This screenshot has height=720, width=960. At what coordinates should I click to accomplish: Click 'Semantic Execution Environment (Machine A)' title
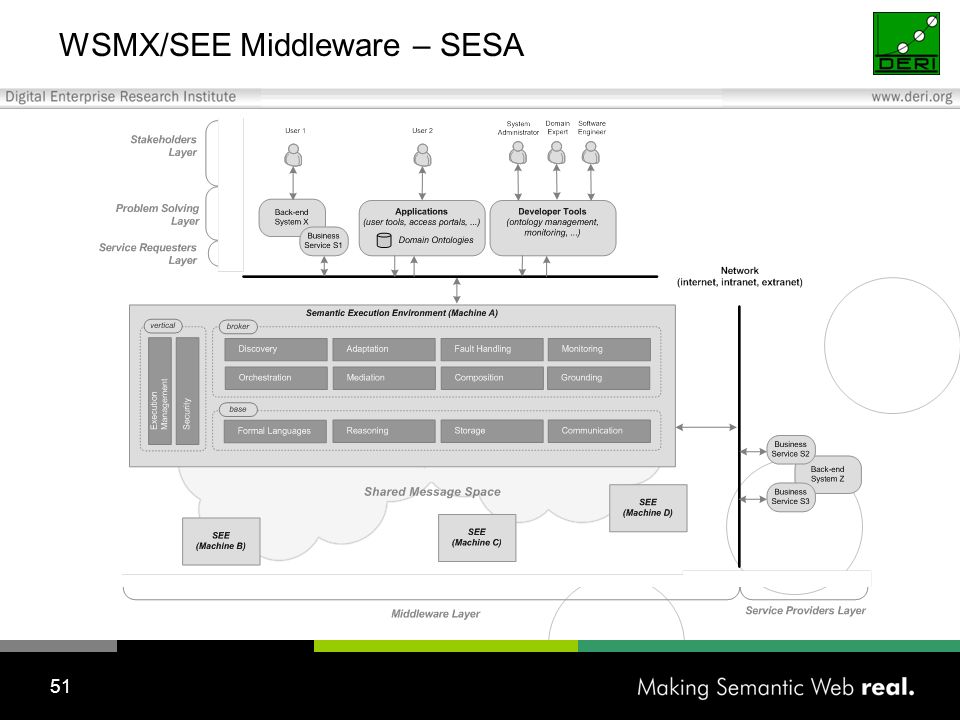pyautogui.click(x=402, y=313)
